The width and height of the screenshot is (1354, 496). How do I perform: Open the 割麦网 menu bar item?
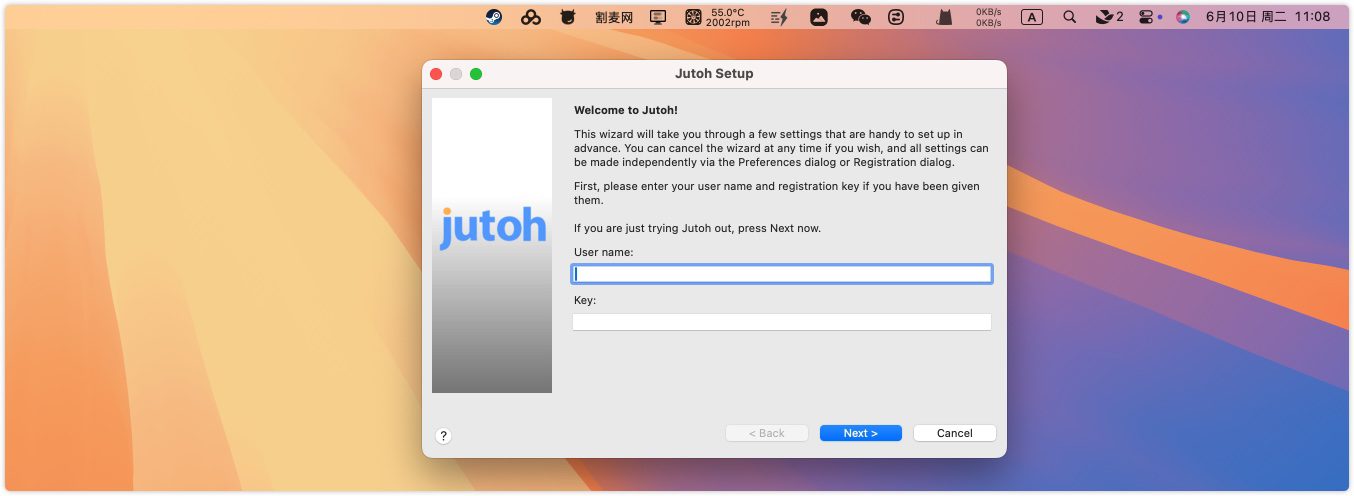pyautogui.click(x=613, y=17)
